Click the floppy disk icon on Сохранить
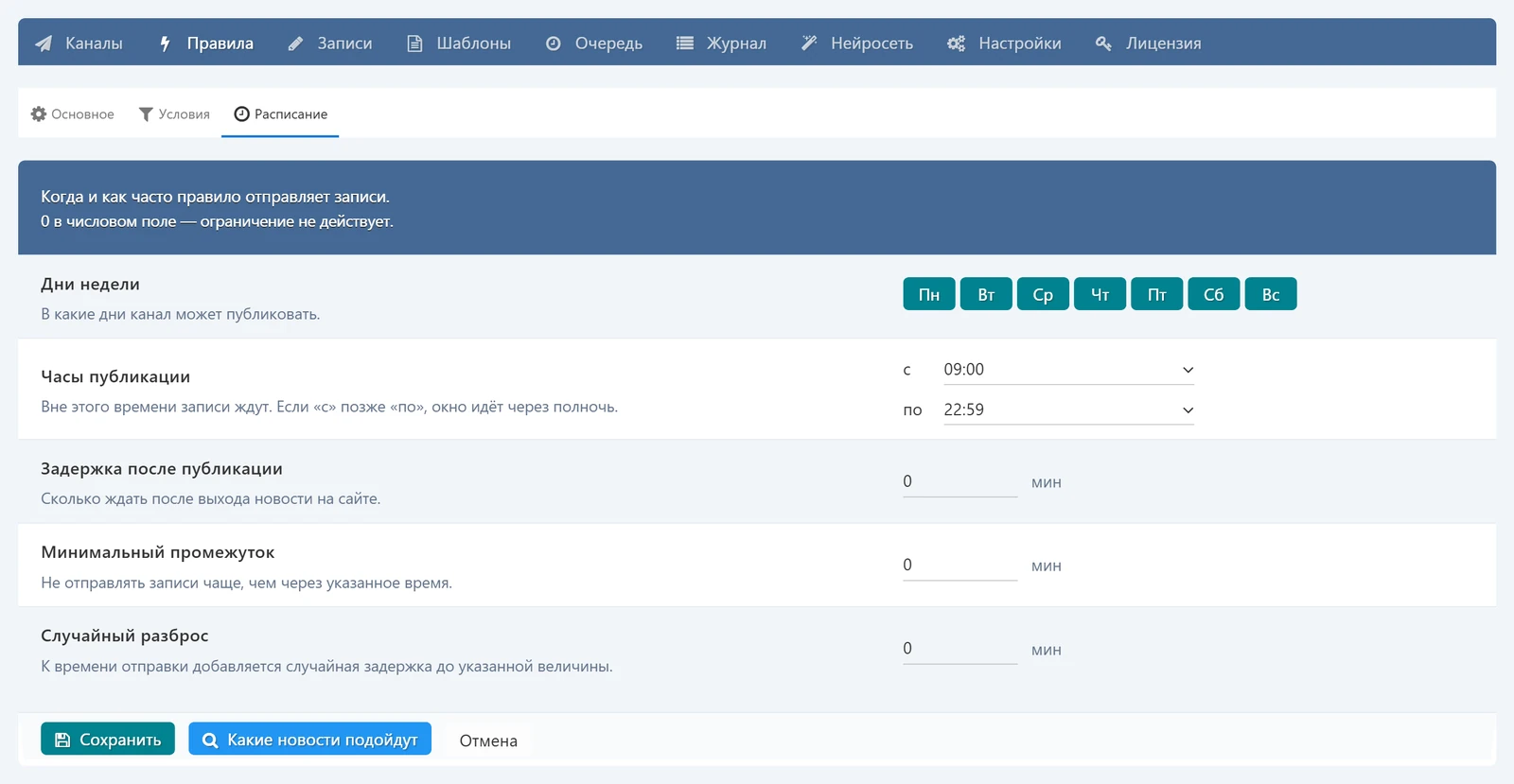1514x784 pixels. tap(62, 740)
